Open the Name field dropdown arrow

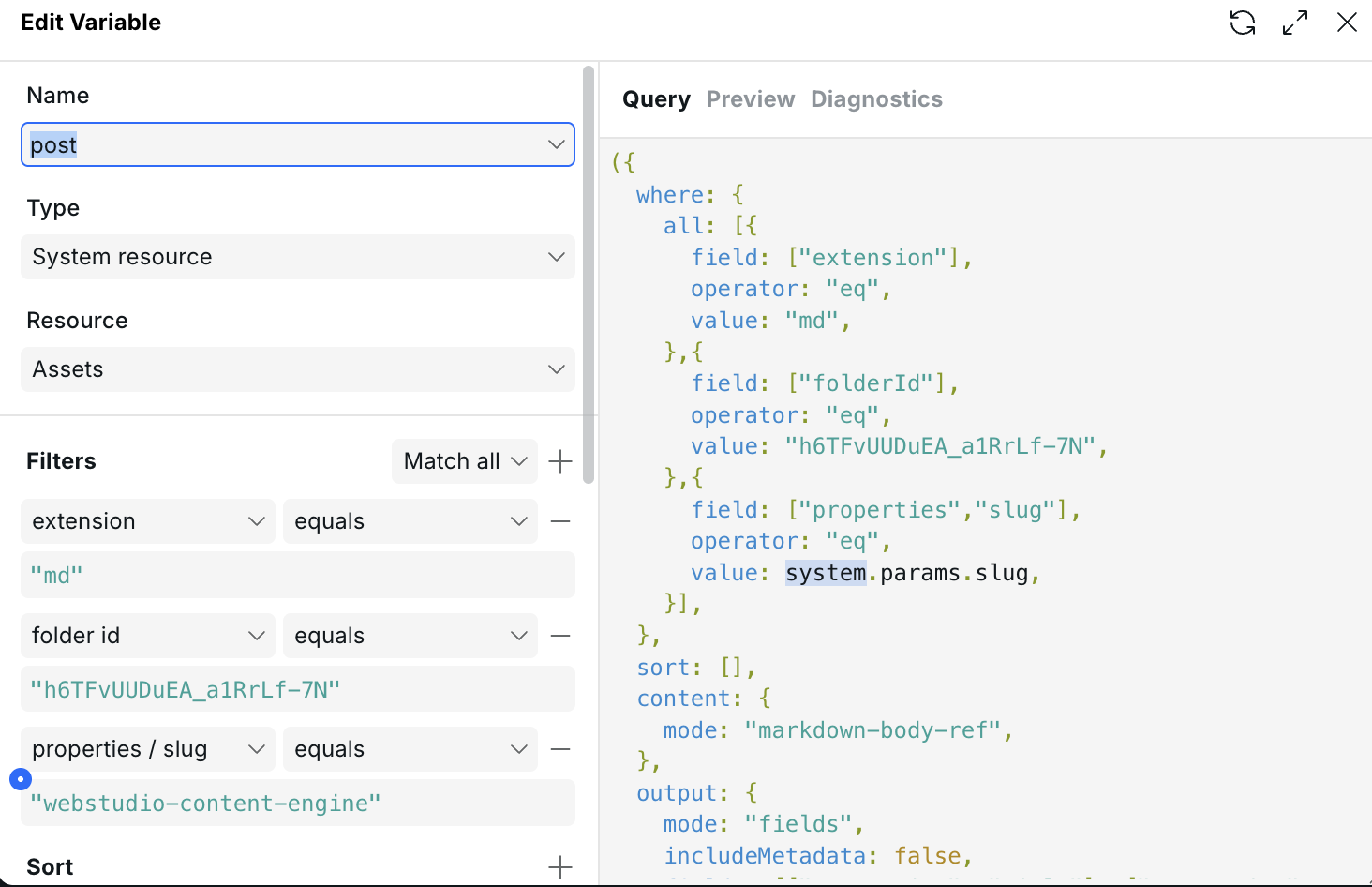point(556,144)
